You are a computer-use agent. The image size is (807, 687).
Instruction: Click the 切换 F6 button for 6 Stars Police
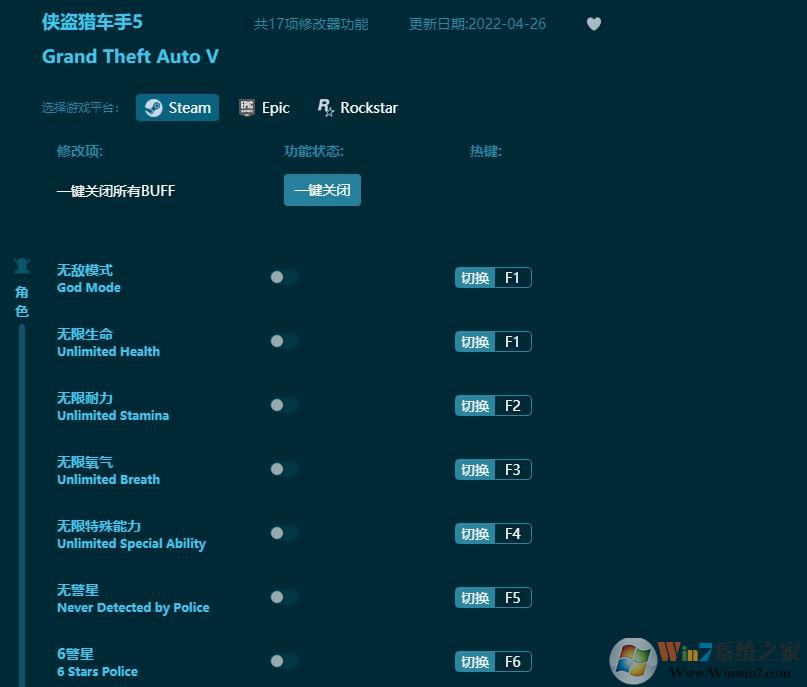[x=492, y=661]
